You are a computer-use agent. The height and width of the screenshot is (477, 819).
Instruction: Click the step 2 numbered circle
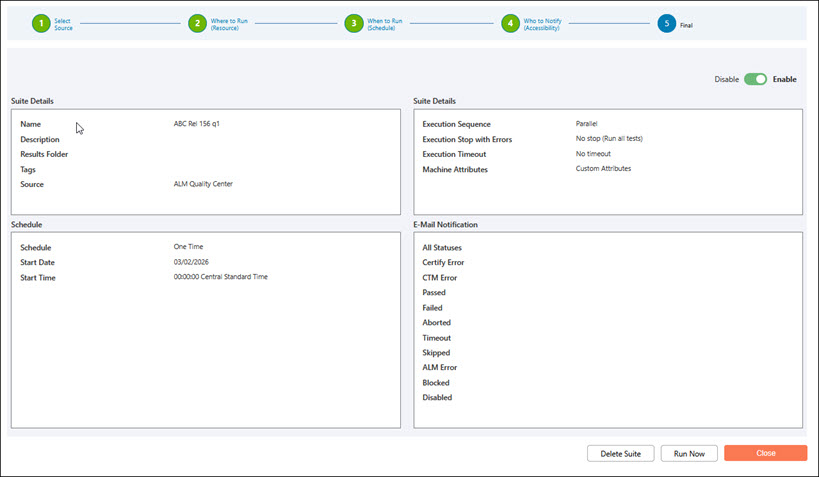(x=197, y=24)
